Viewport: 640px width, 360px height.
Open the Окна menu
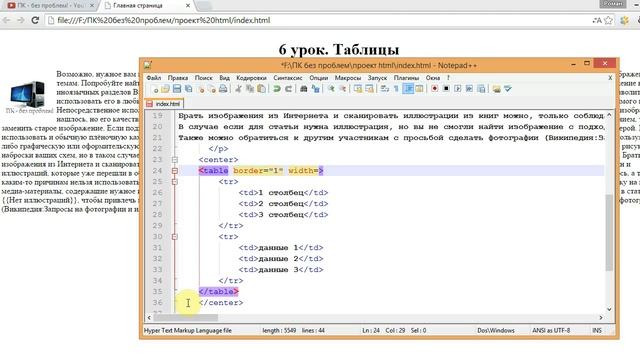point(433,78)
